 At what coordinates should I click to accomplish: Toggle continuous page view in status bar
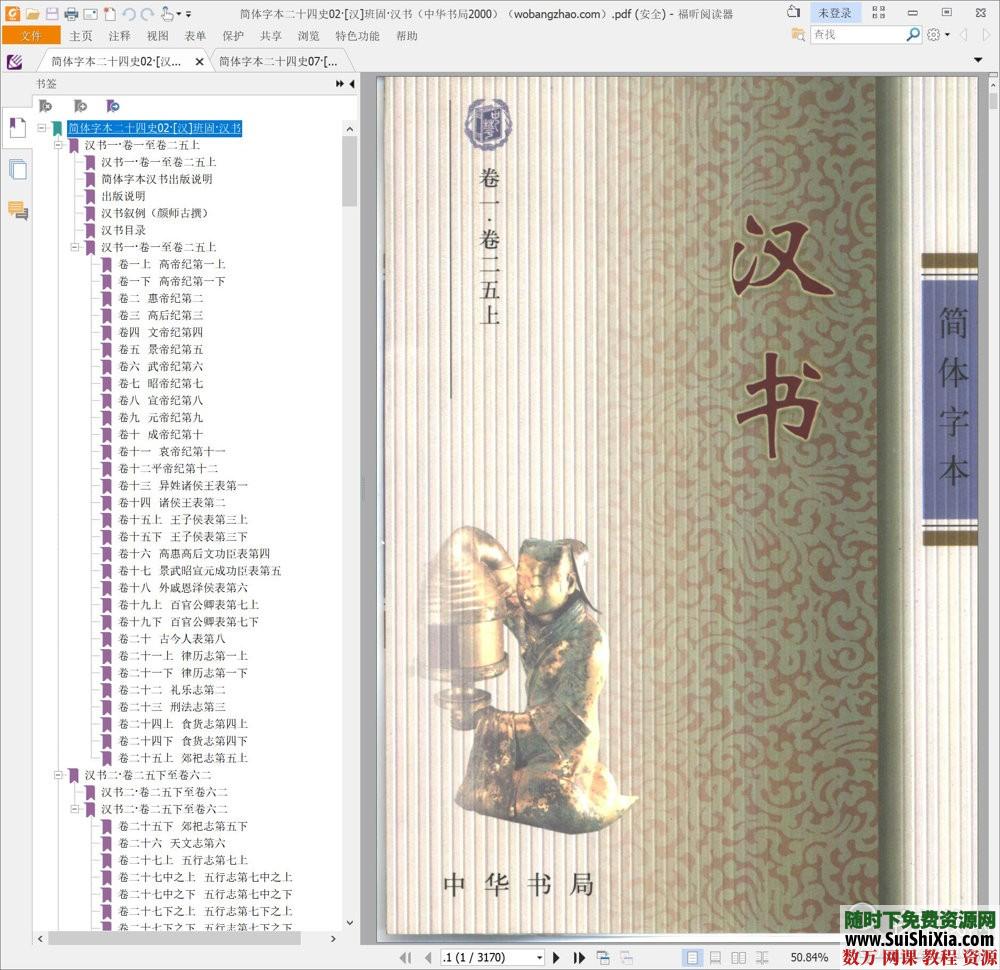point(715,957)
